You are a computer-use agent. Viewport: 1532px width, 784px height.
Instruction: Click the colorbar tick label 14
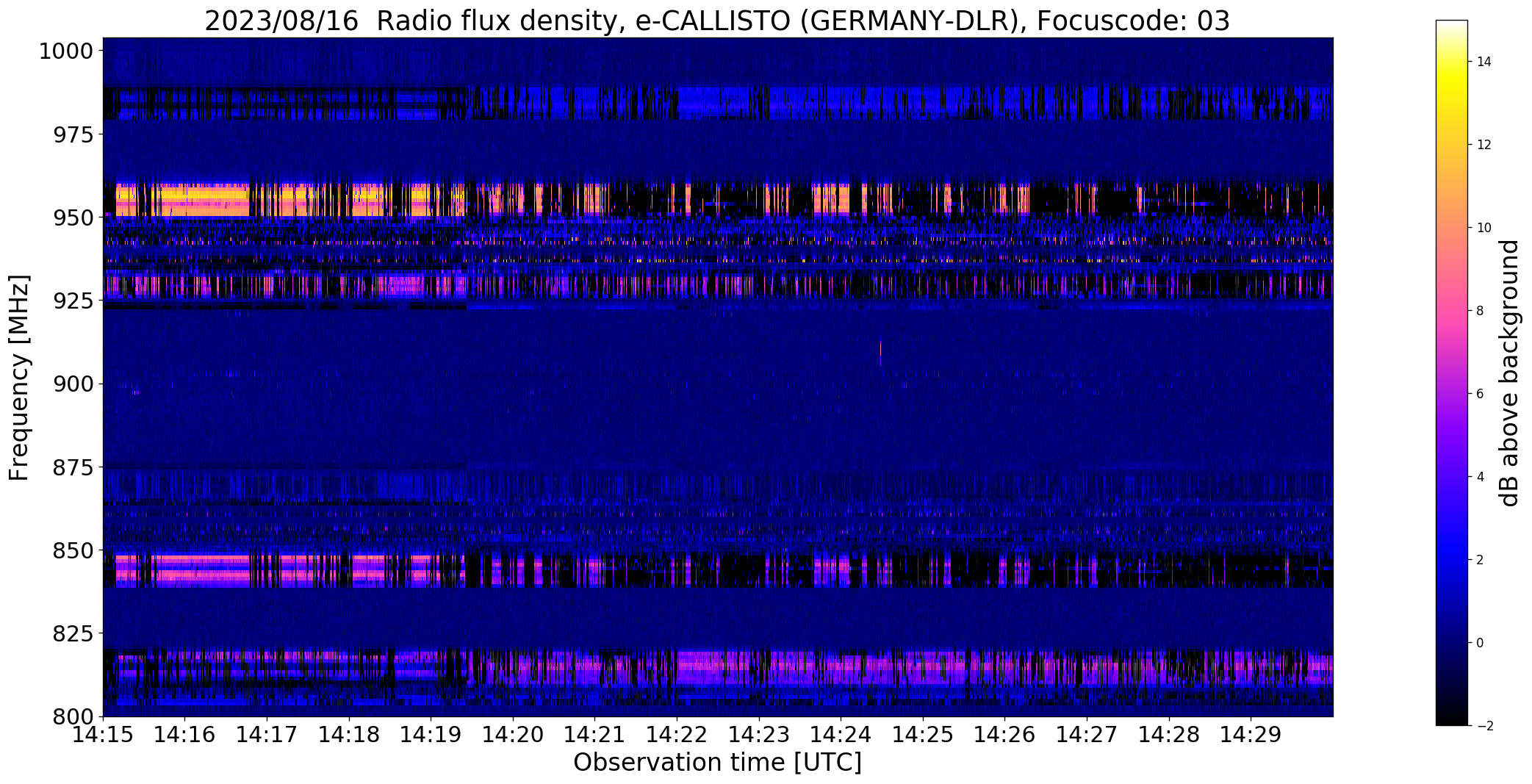pyautogui.click(x=1484, y=62)
